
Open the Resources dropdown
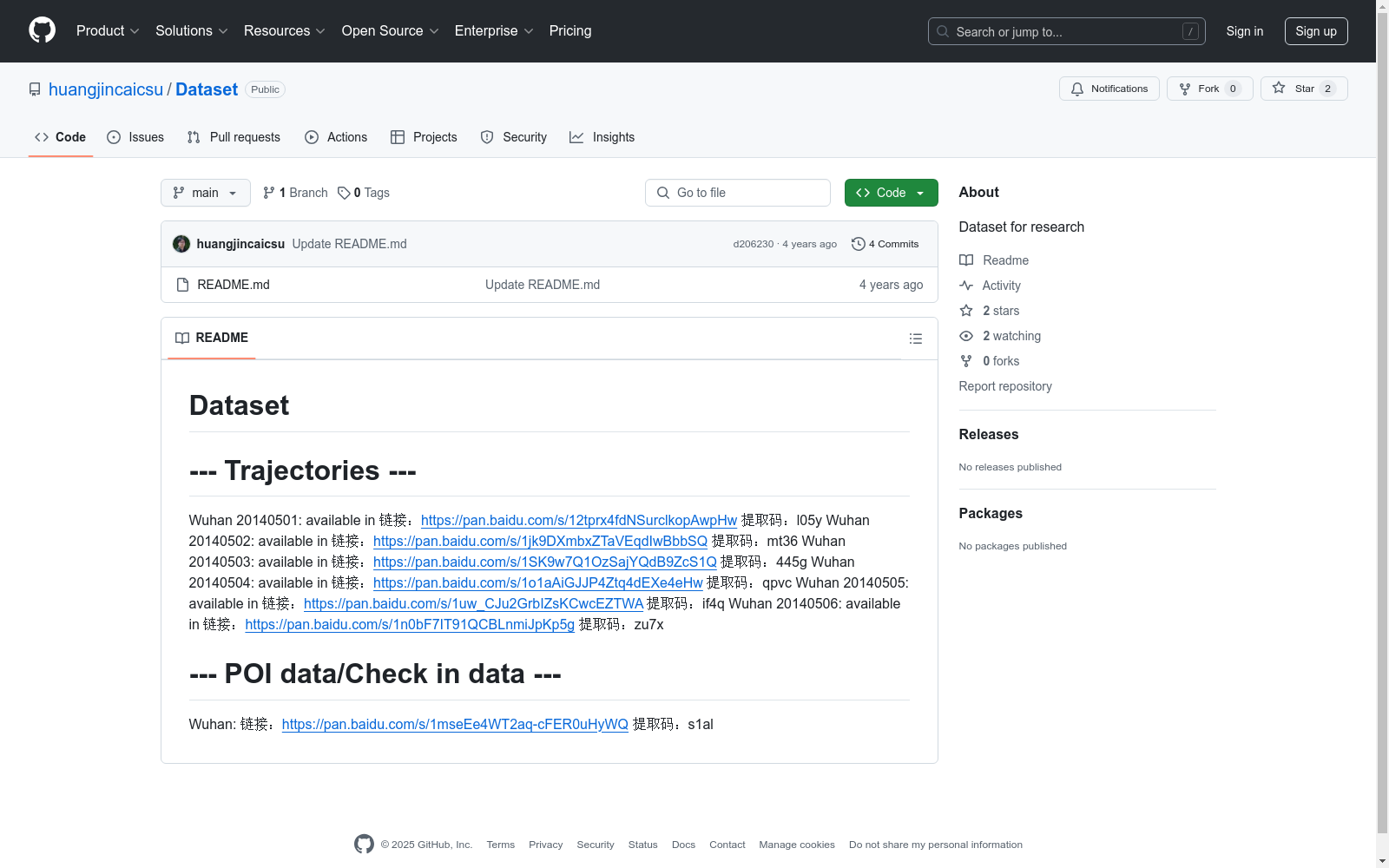click(x=285, y=31)
